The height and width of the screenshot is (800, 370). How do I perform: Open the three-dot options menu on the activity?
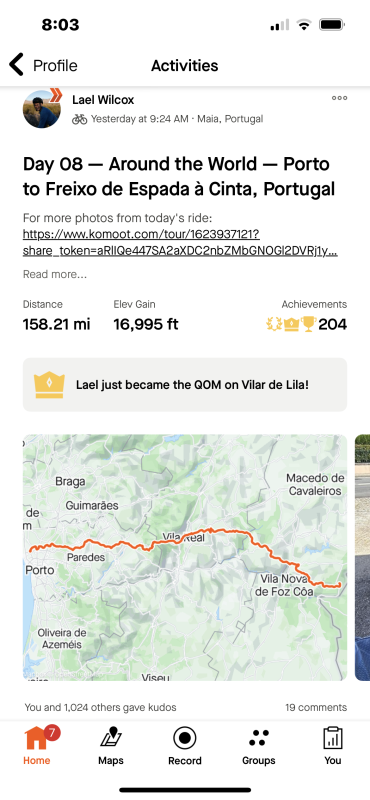[x=339, y=98]
